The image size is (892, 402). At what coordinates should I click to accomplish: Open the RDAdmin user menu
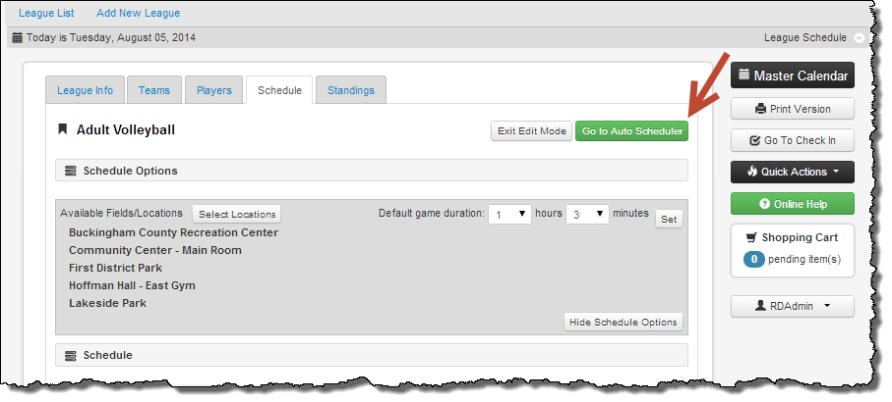tap(792, 306)
